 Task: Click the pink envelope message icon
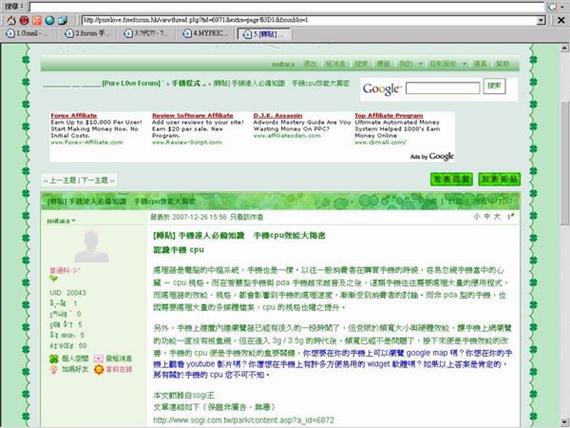point(98,359)
